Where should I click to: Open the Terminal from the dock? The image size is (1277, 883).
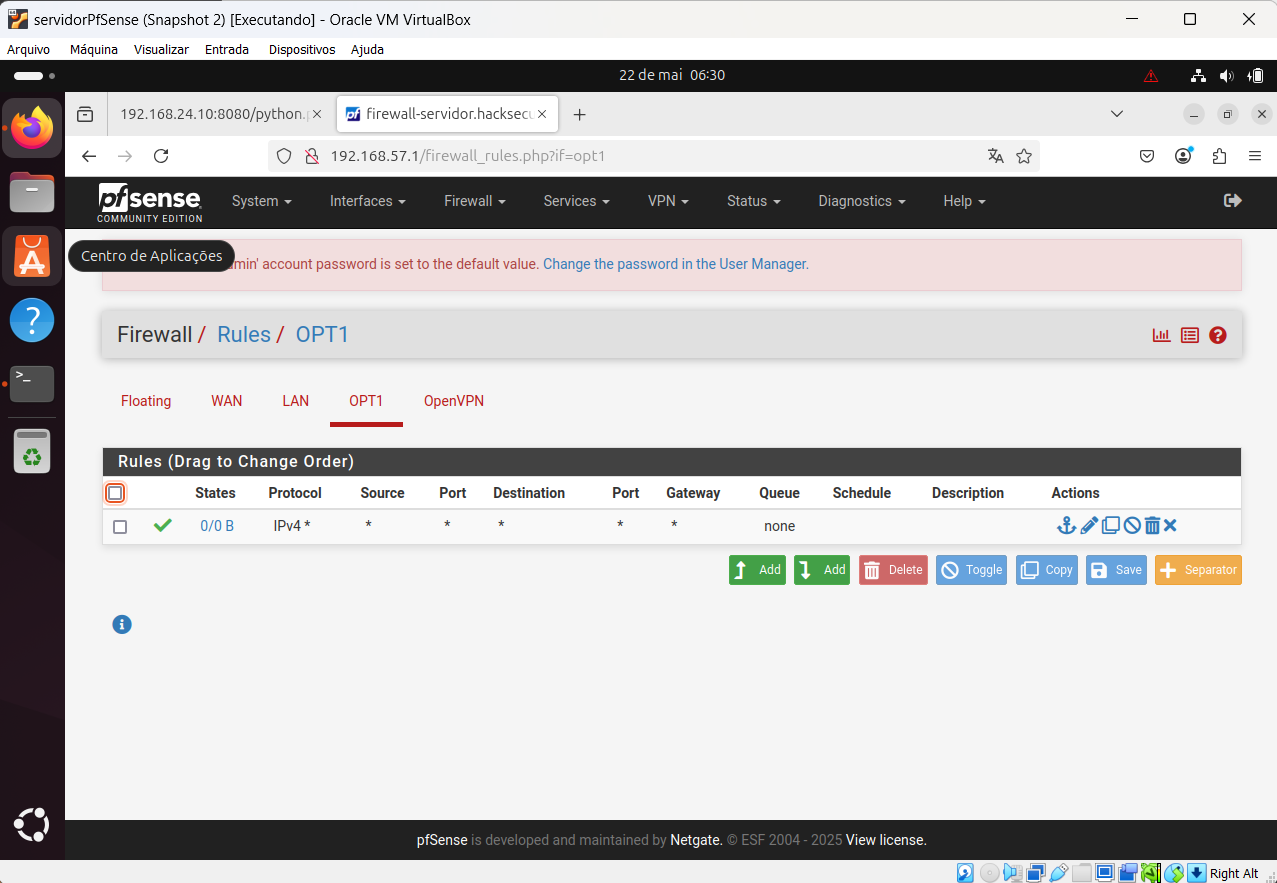point(32,383)
